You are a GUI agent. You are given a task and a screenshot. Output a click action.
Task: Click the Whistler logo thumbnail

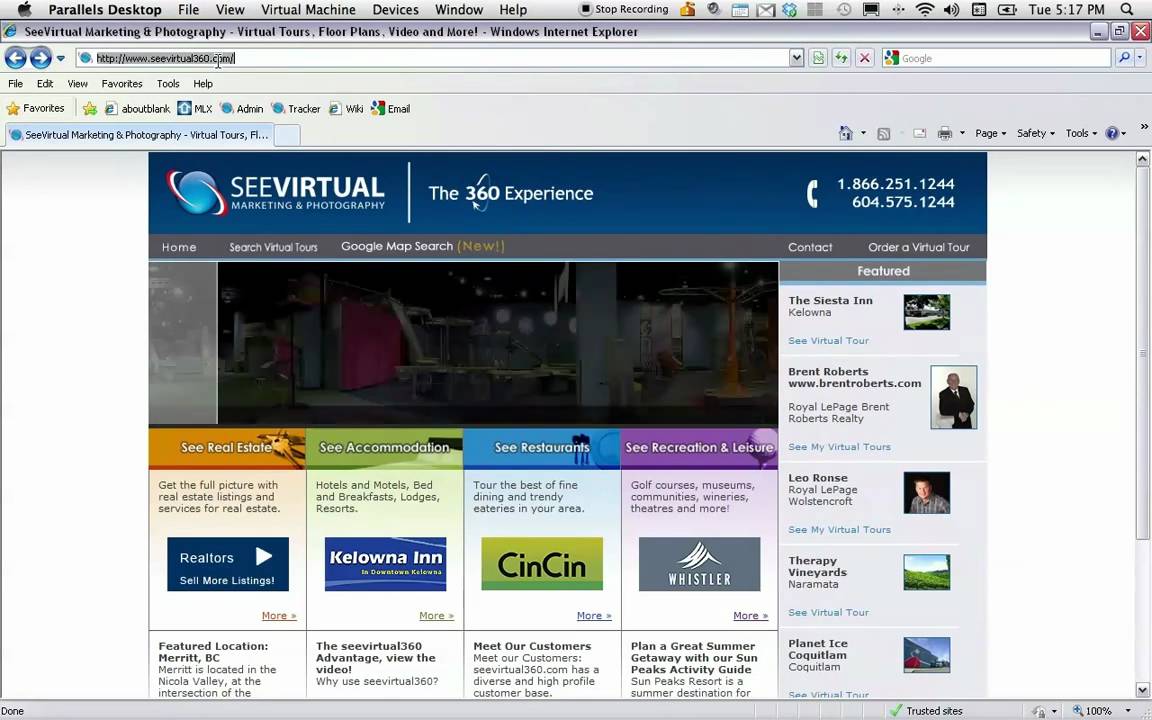click(699, 564)
